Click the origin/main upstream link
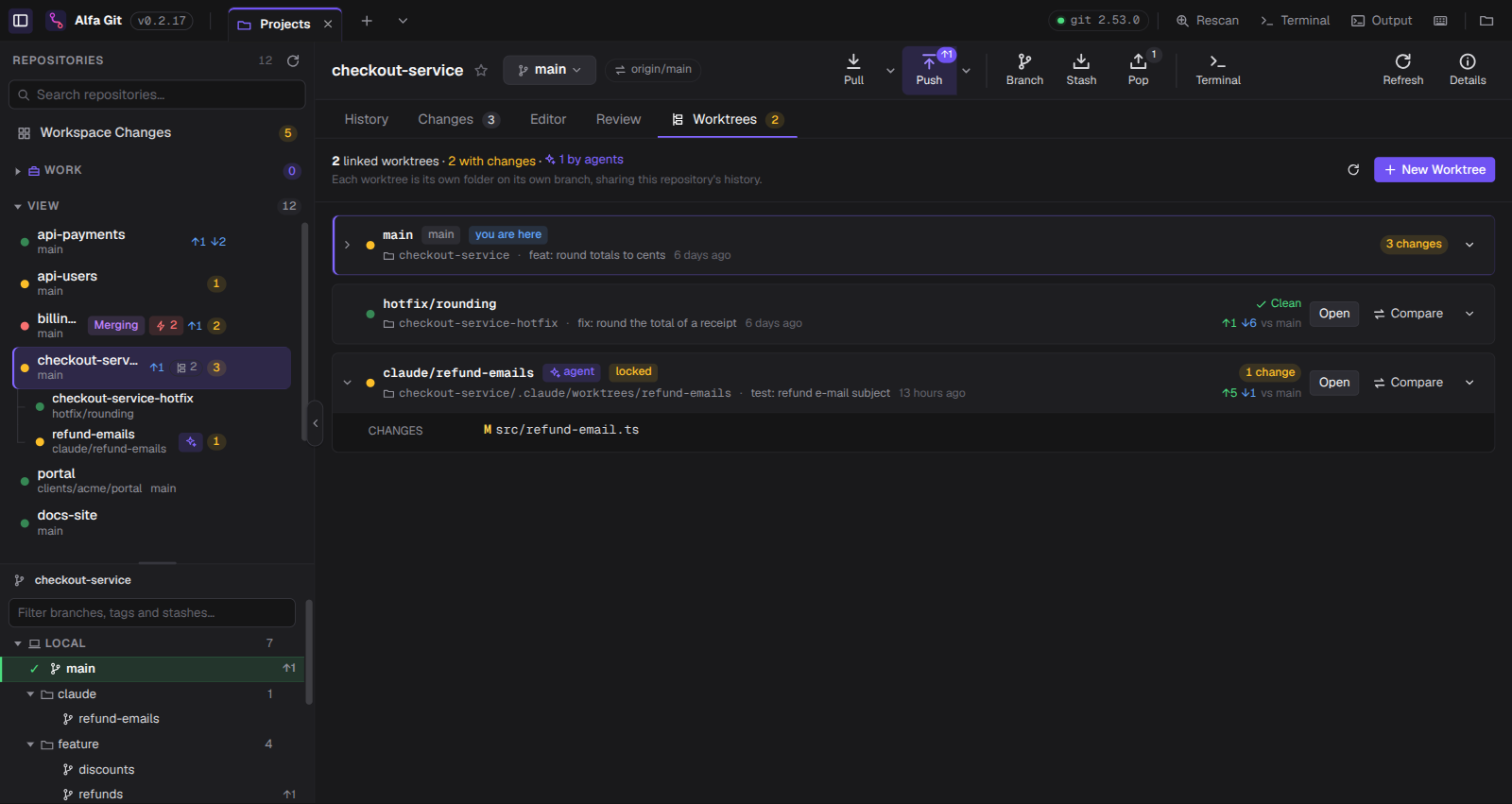The image size is (1512, 804). point(654,70)
